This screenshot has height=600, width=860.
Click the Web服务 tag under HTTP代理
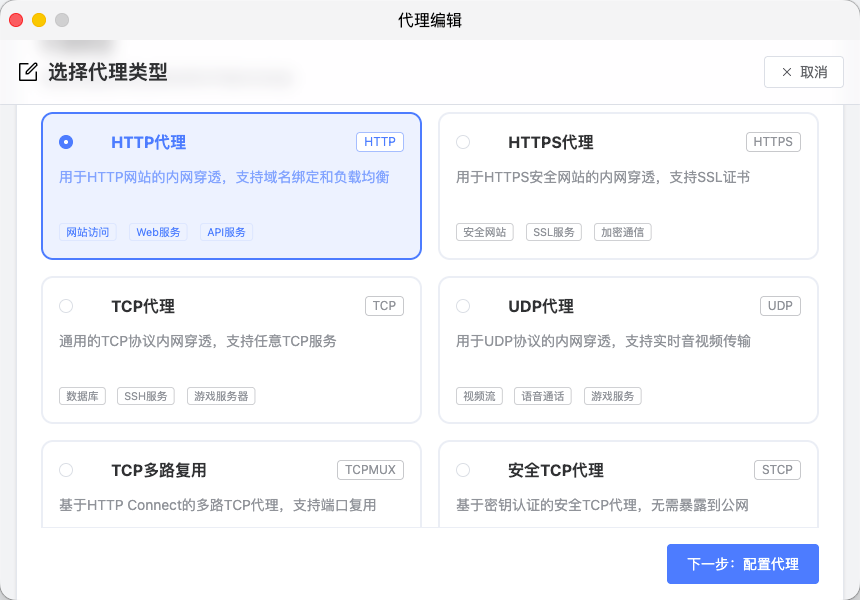pos(158,231)
